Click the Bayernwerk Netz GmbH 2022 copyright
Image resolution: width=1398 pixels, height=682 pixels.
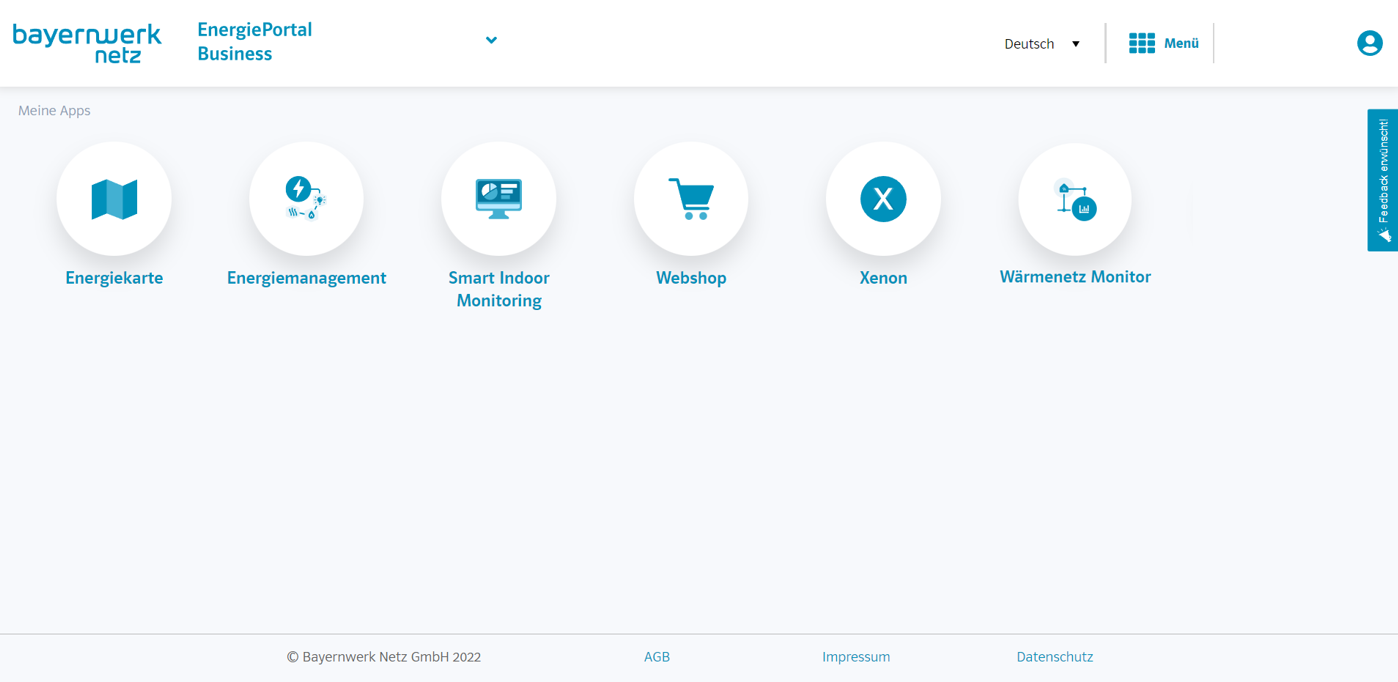(384, 657)
